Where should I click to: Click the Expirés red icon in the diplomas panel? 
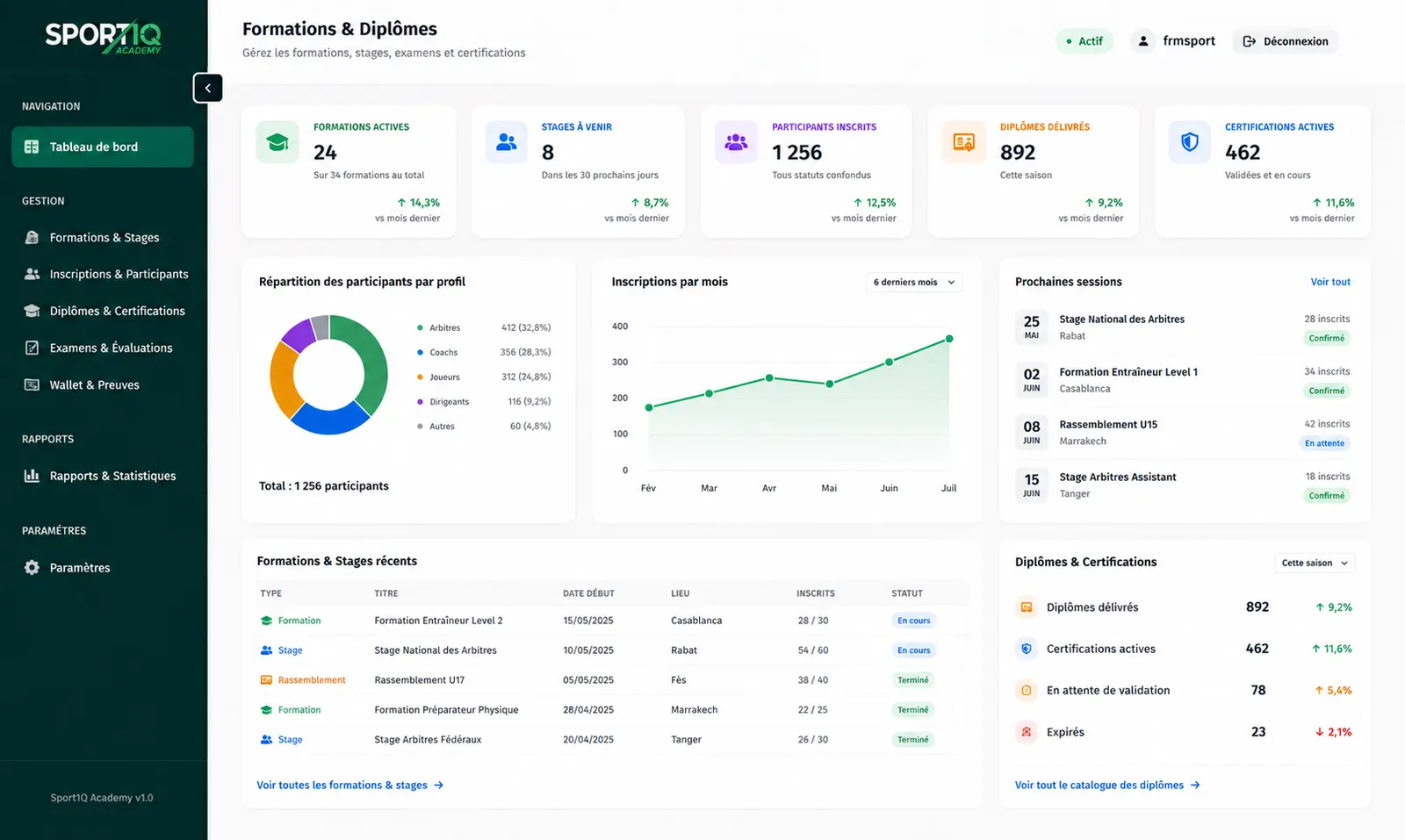click(1026, 731)
